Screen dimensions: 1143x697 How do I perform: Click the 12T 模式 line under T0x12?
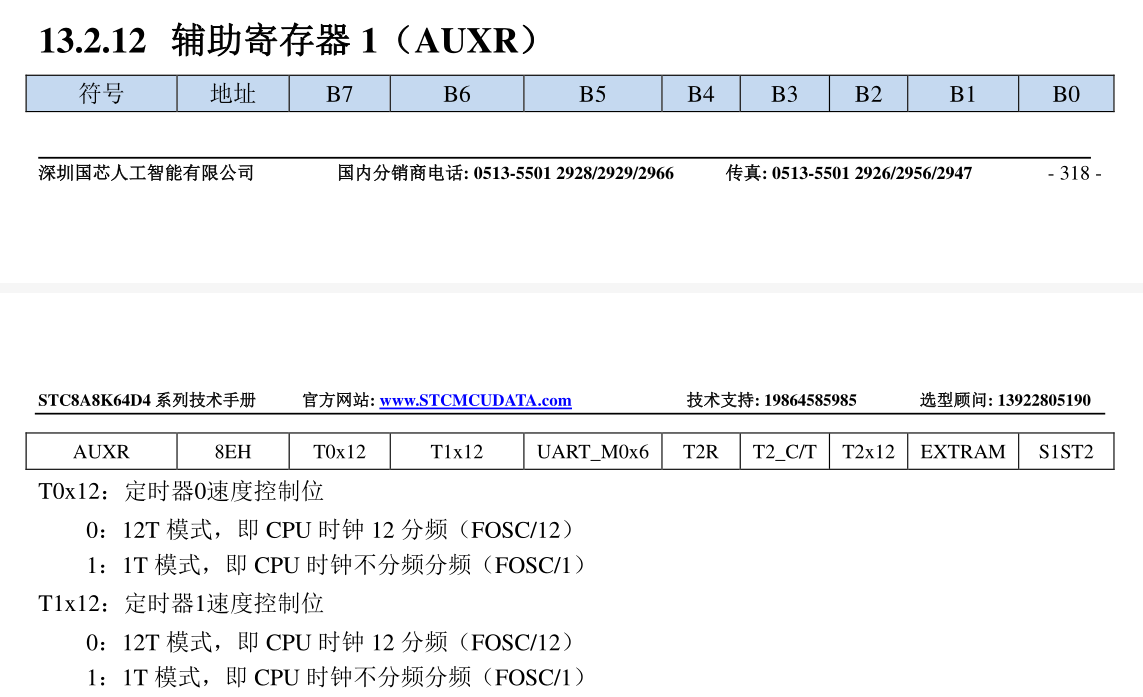pos(332,530)
